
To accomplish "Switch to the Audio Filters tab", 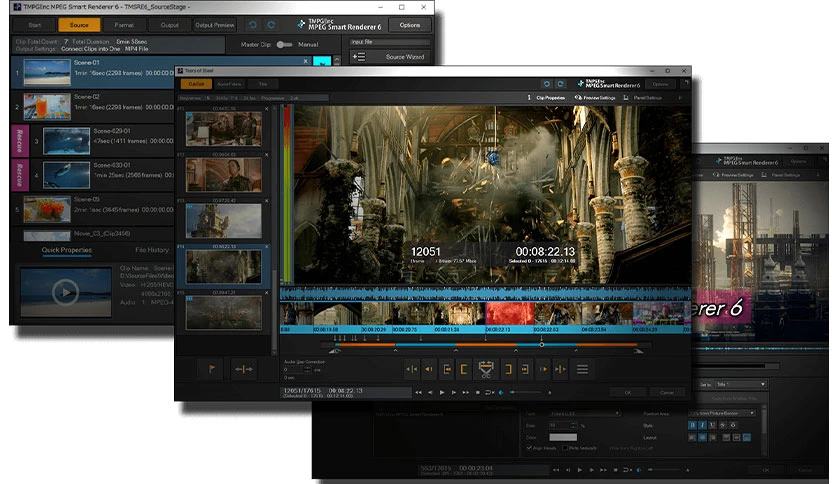I will point(229,84).
